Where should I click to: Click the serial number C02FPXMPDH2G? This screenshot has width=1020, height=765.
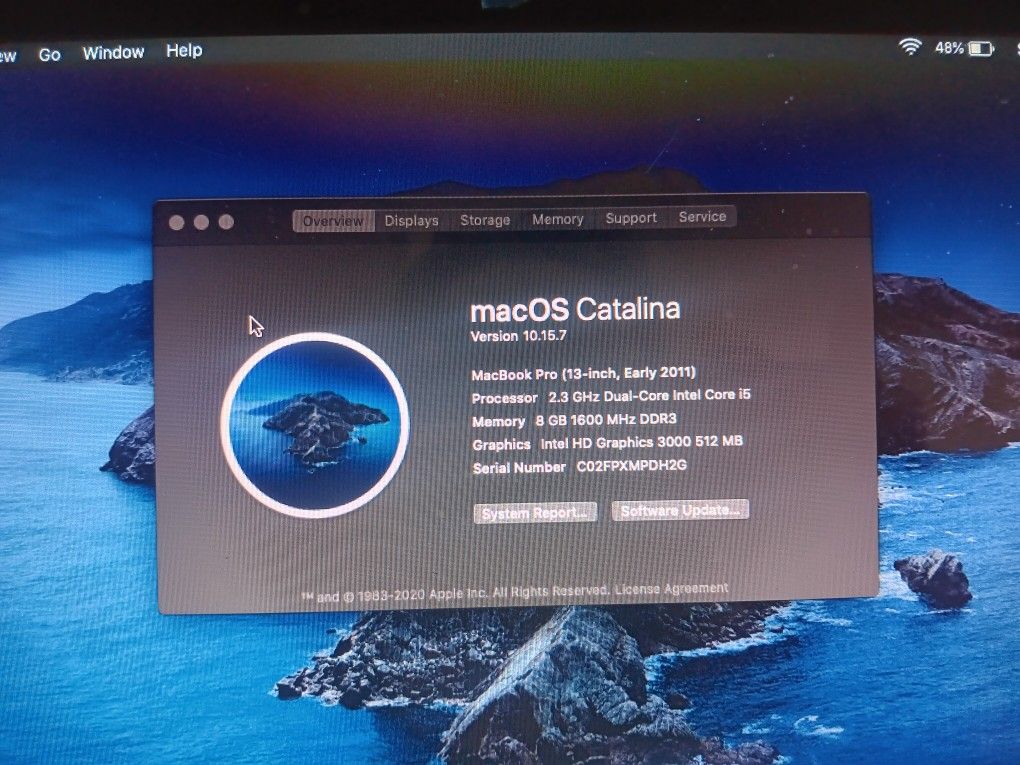[632, 466]
